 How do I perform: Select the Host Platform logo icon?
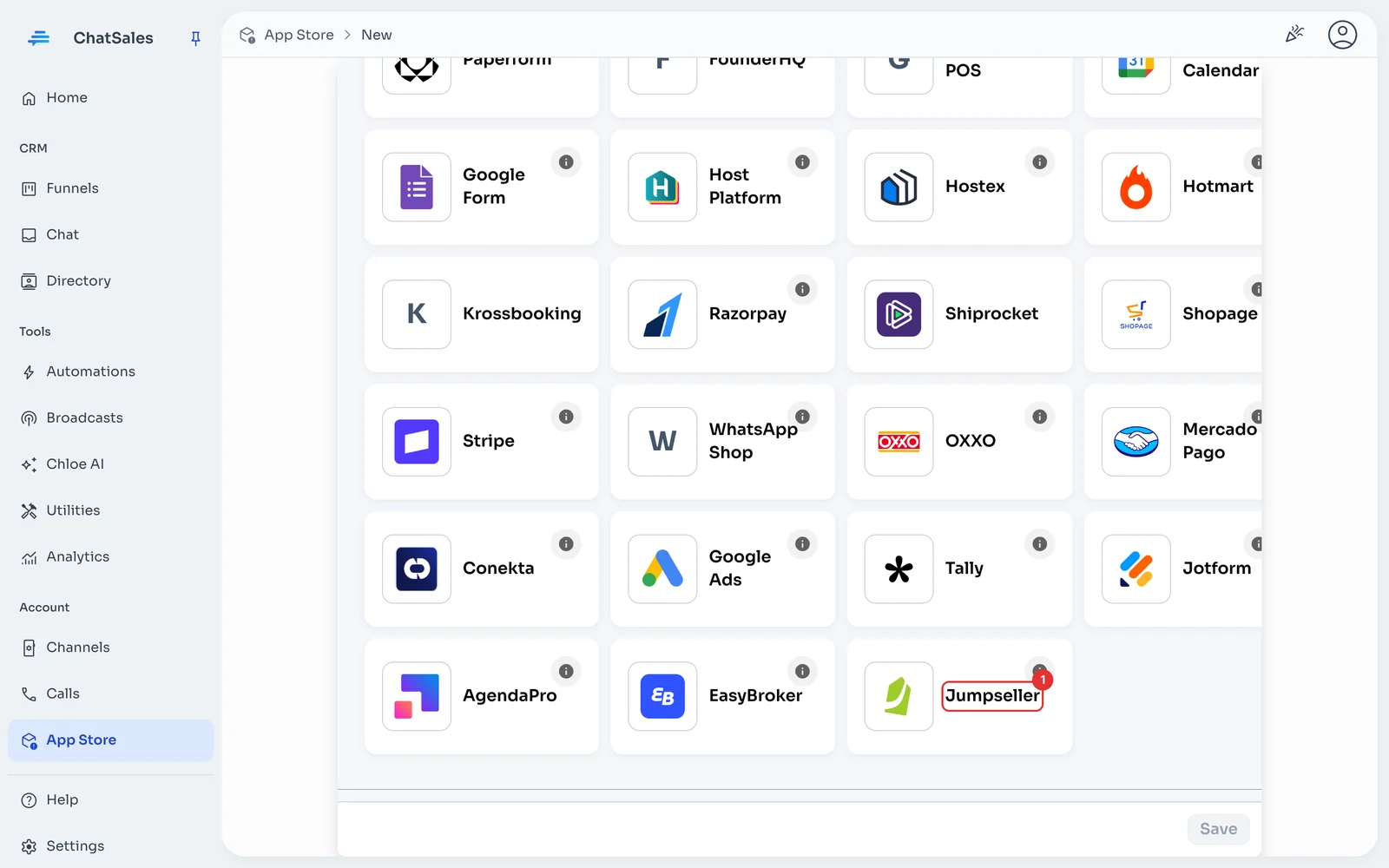[662, 187]
